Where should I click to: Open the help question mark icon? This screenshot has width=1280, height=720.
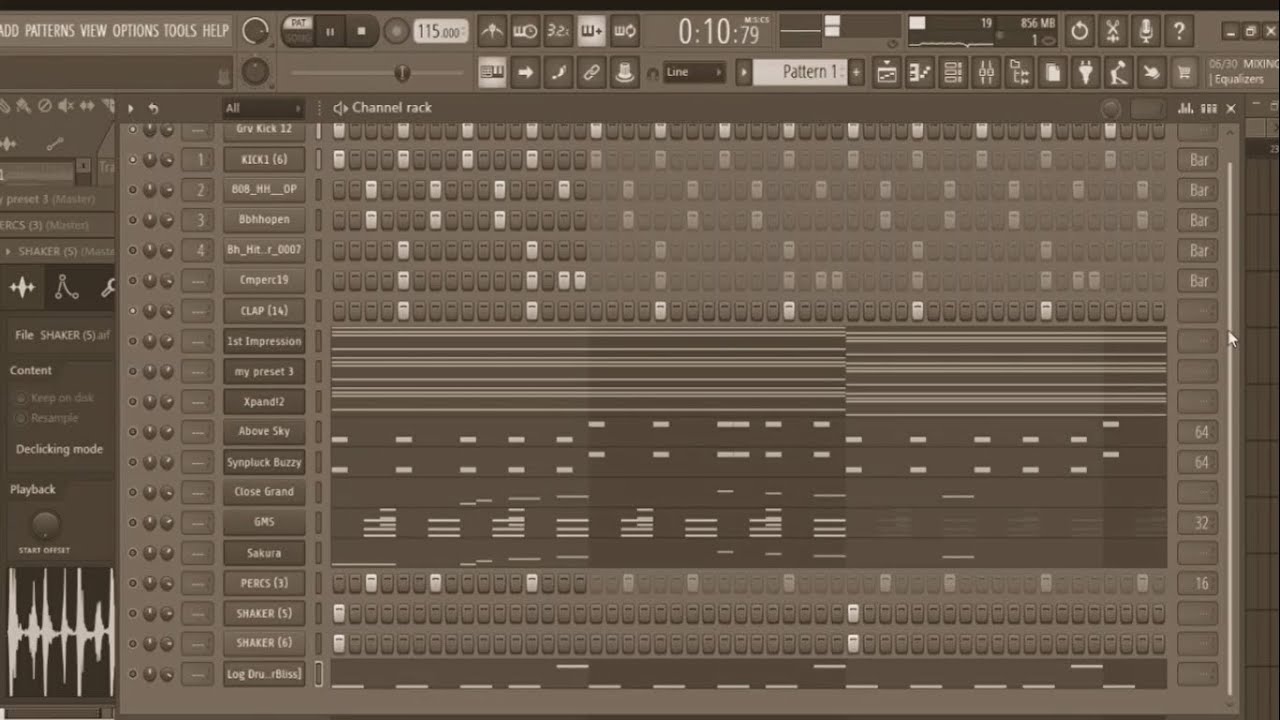1179,31
